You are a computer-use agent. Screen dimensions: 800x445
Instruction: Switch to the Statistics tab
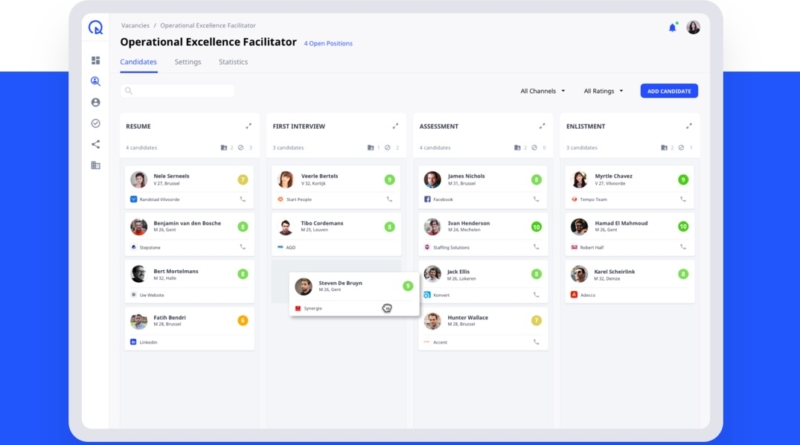tap(233, 62)
